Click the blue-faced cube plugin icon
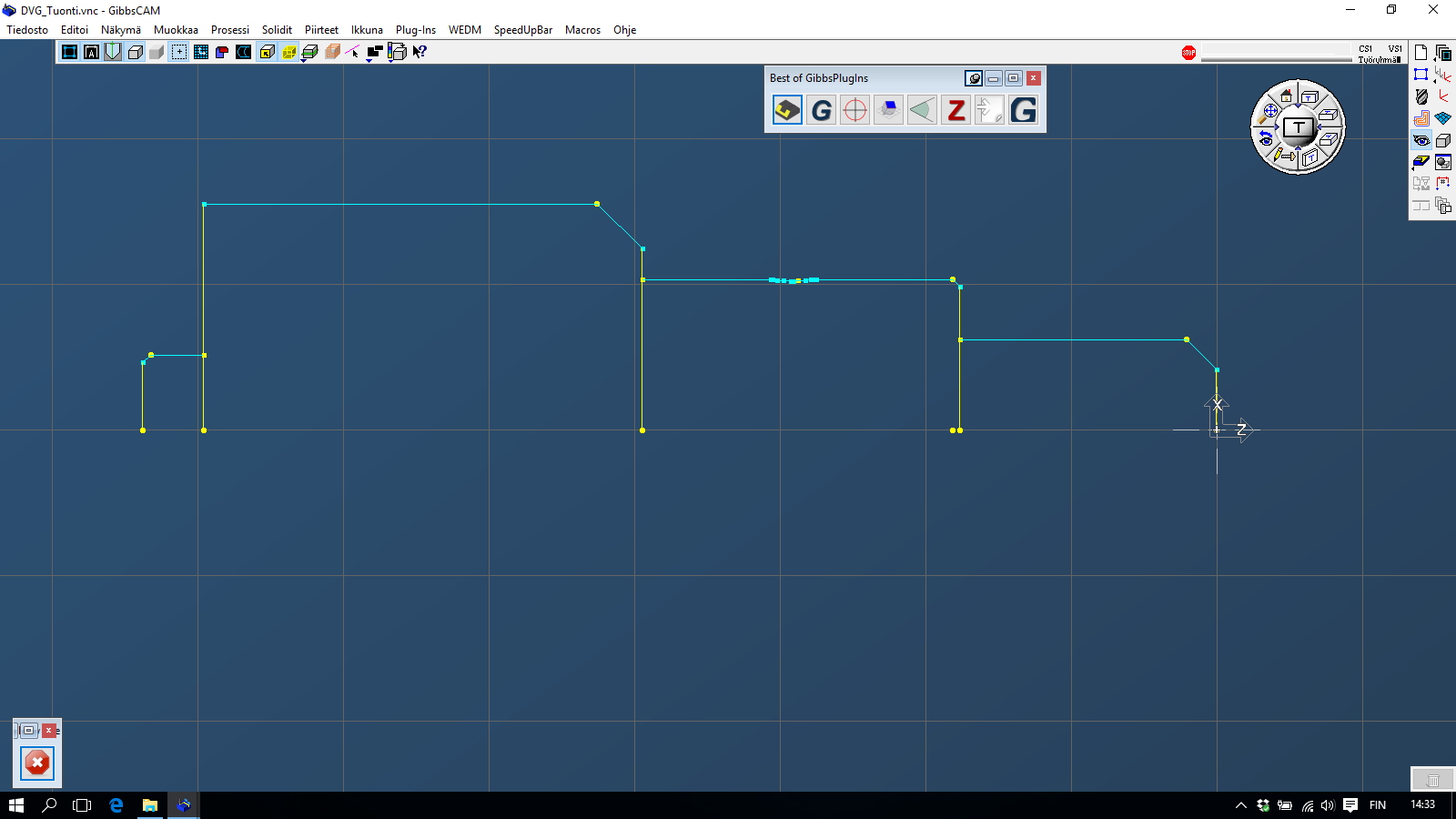The width and height of the screenshot is (1456, 819). point(889,110)
